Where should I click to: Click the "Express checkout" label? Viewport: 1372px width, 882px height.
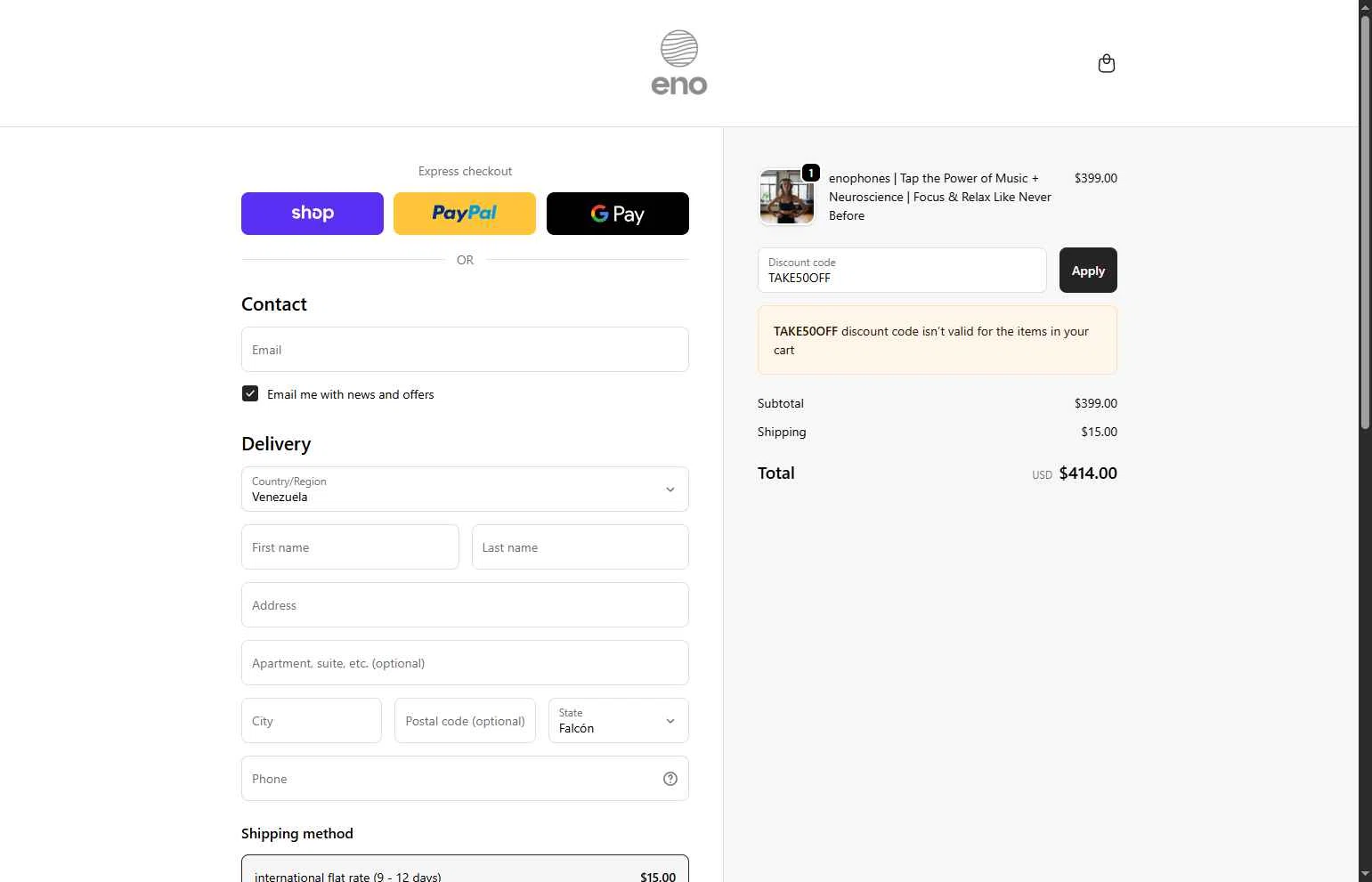(465, 171)
